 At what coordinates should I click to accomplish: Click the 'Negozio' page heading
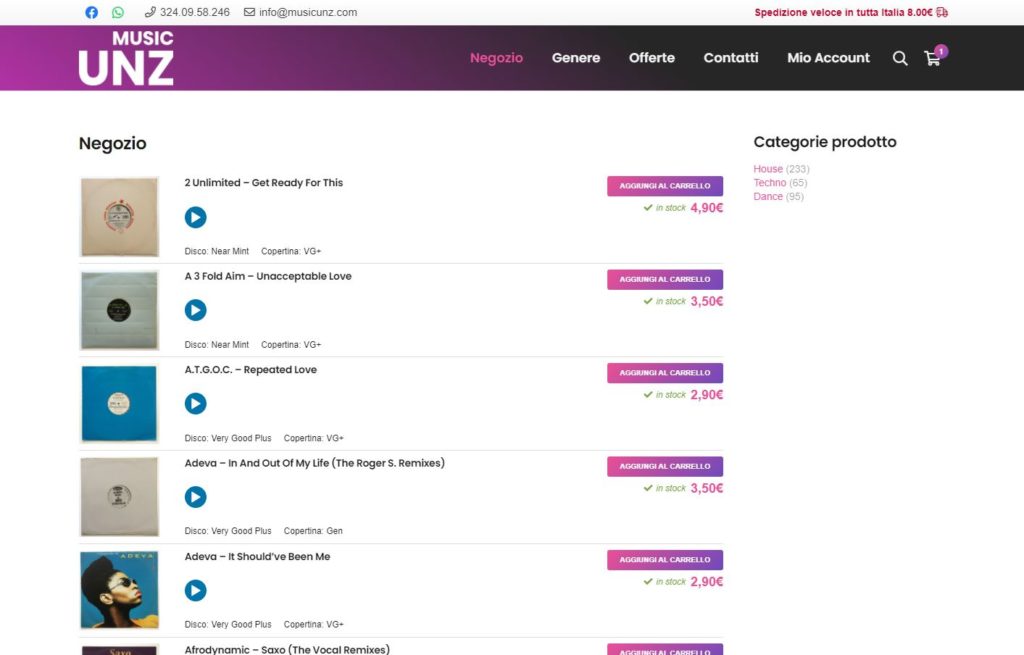[x=112, y=143]
